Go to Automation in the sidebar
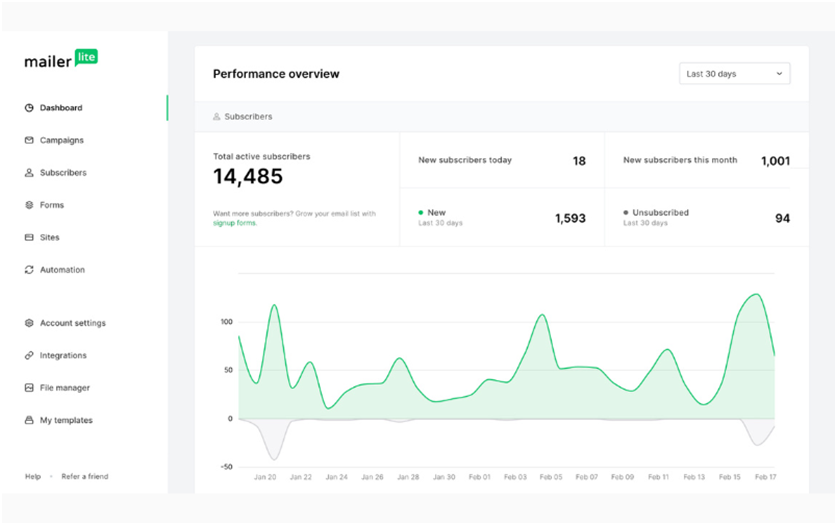 point(62,270)
